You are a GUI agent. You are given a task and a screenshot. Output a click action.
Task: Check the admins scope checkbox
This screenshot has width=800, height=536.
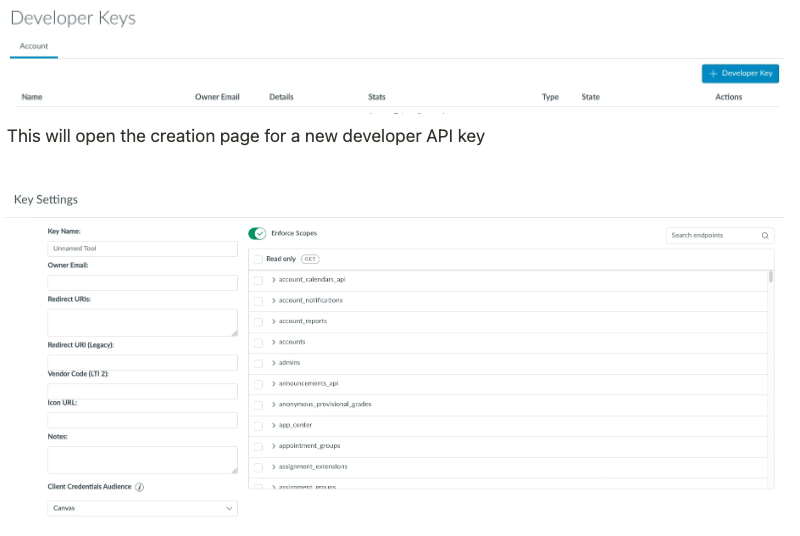coord(258,363)
